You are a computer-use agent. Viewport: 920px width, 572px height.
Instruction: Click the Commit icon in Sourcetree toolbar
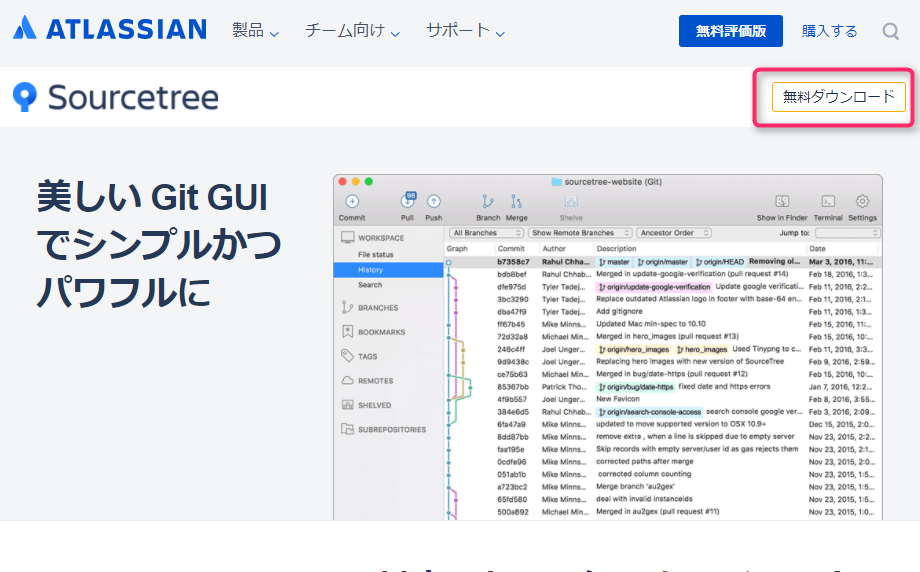click(352, 202)
